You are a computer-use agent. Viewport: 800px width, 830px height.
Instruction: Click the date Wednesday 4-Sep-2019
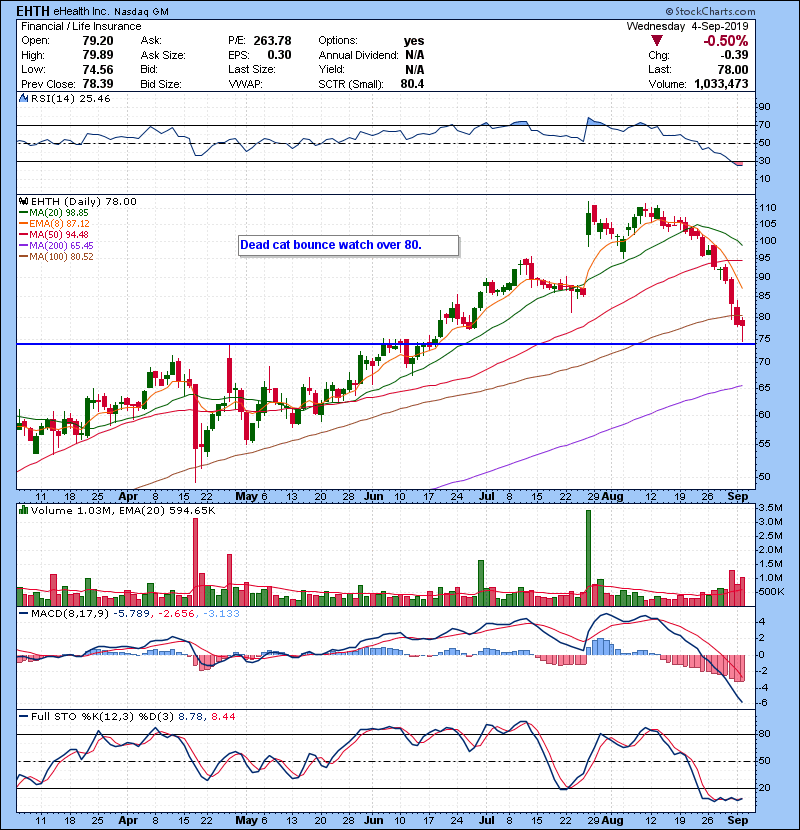click(x=687, y=26)
